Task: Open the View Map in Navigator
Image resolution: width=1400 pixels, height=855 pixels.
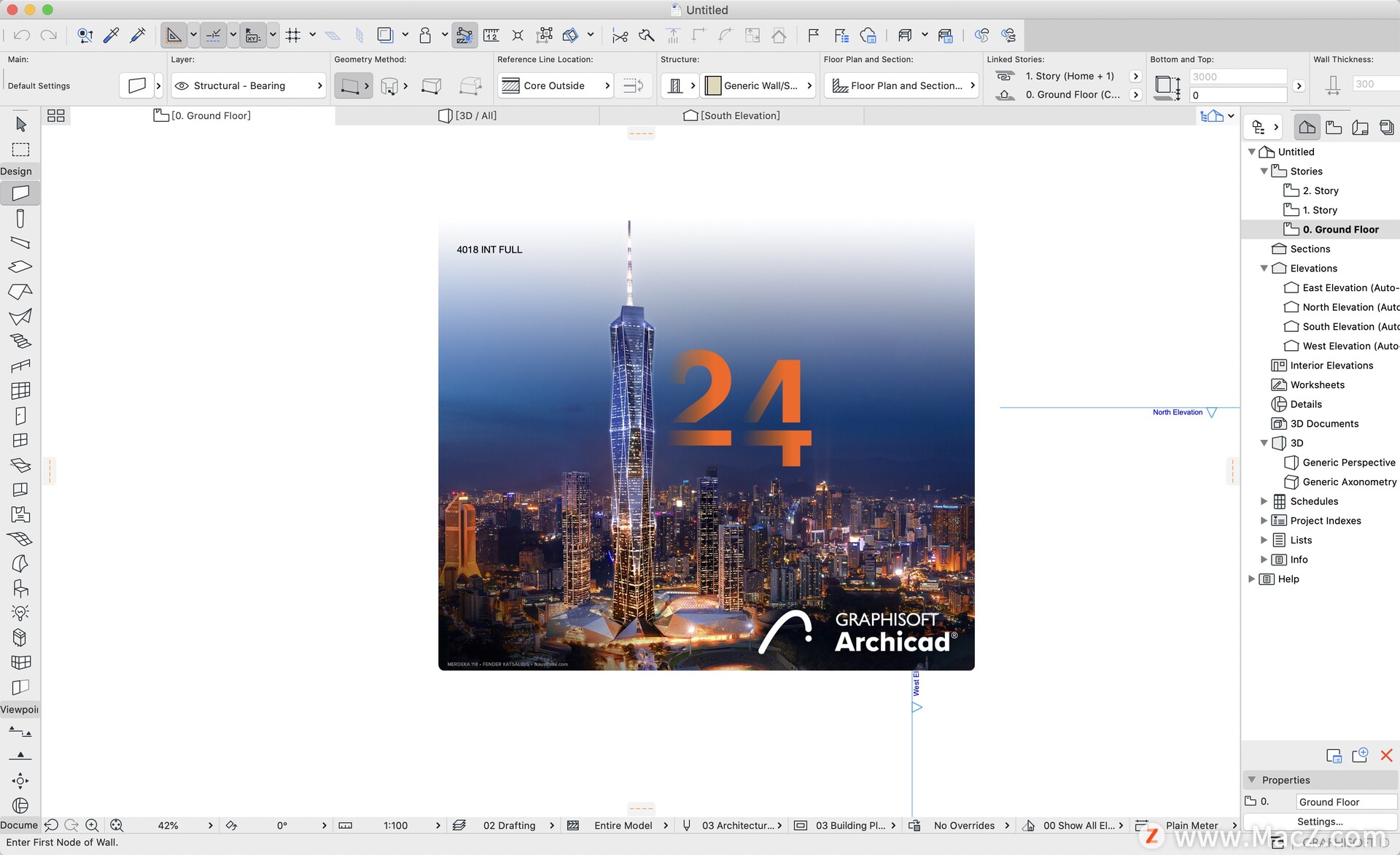Action: click(x=1334, y=127)
